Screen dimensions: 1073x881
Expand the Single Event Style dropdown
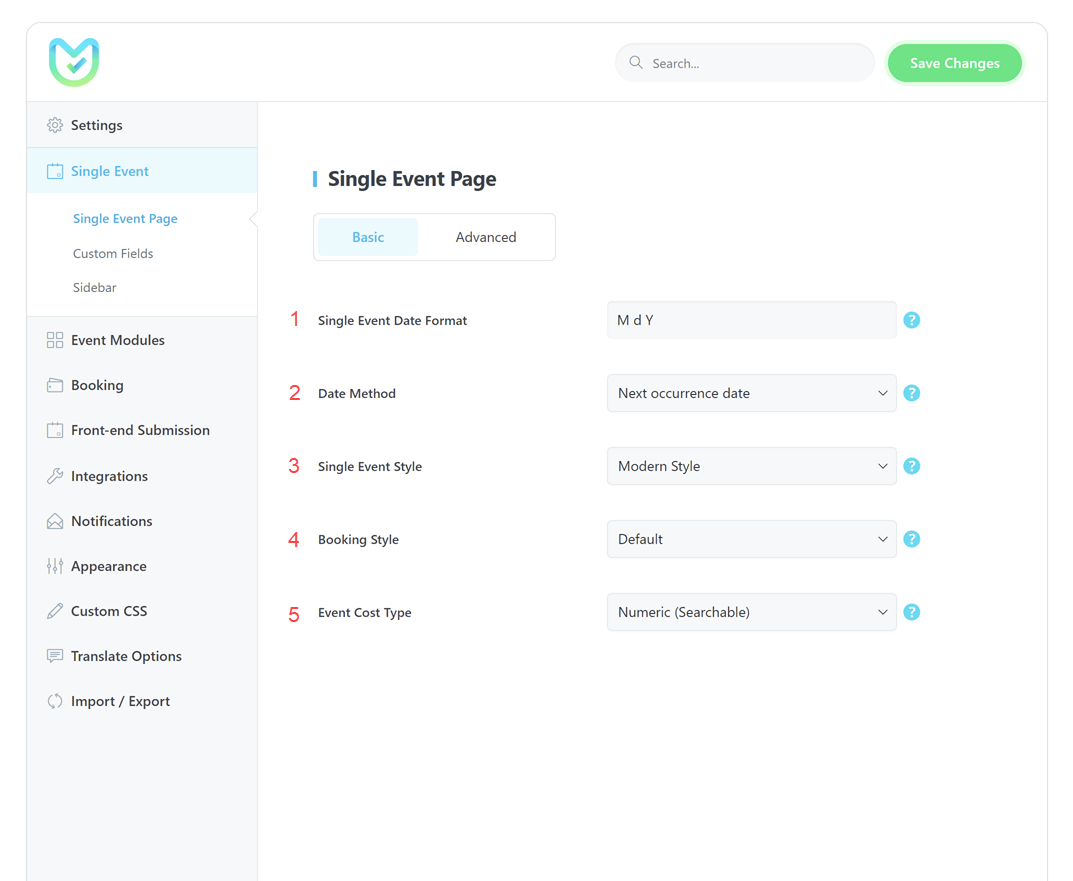751,466
